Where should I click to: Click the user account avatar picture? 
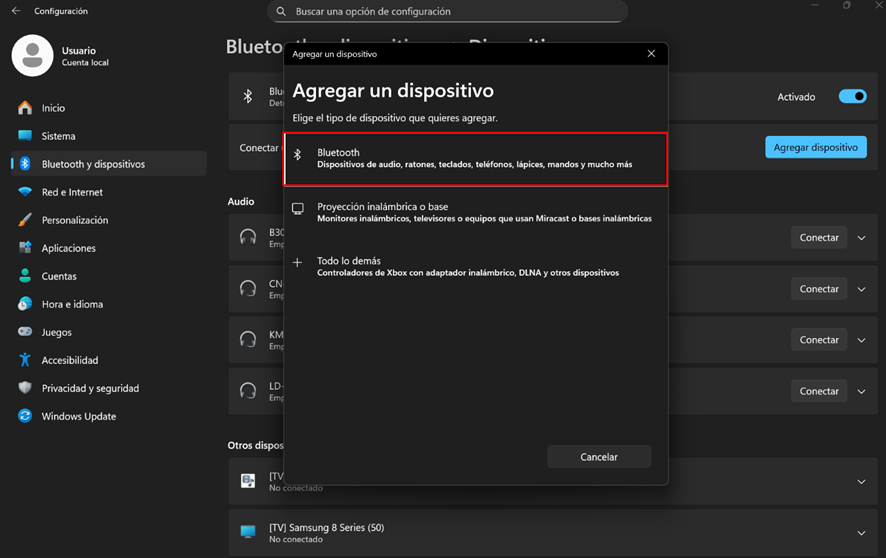(32, 55)
